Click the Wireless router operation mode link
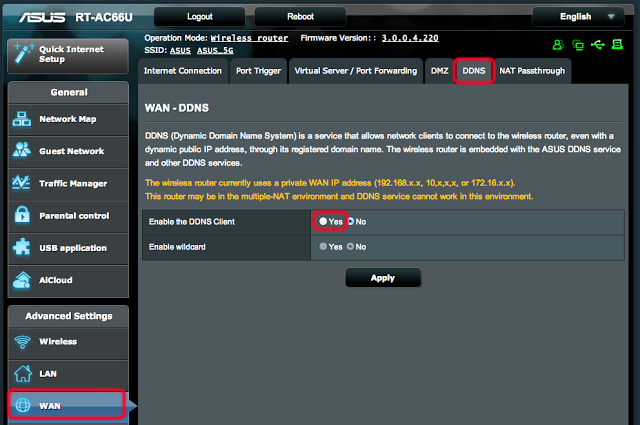The image size is (640, 425). click(252, 37)
